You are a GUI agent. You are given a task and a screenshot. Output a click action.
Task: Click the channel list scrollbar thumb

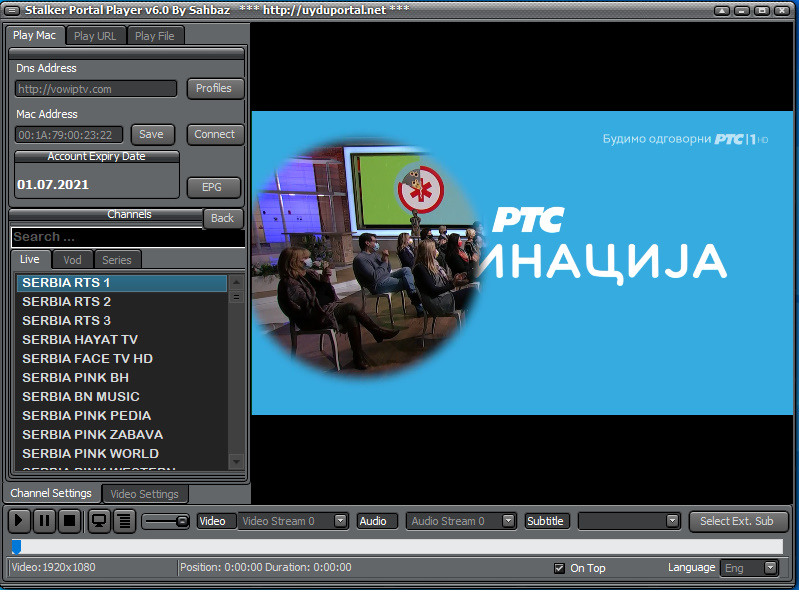236,297
